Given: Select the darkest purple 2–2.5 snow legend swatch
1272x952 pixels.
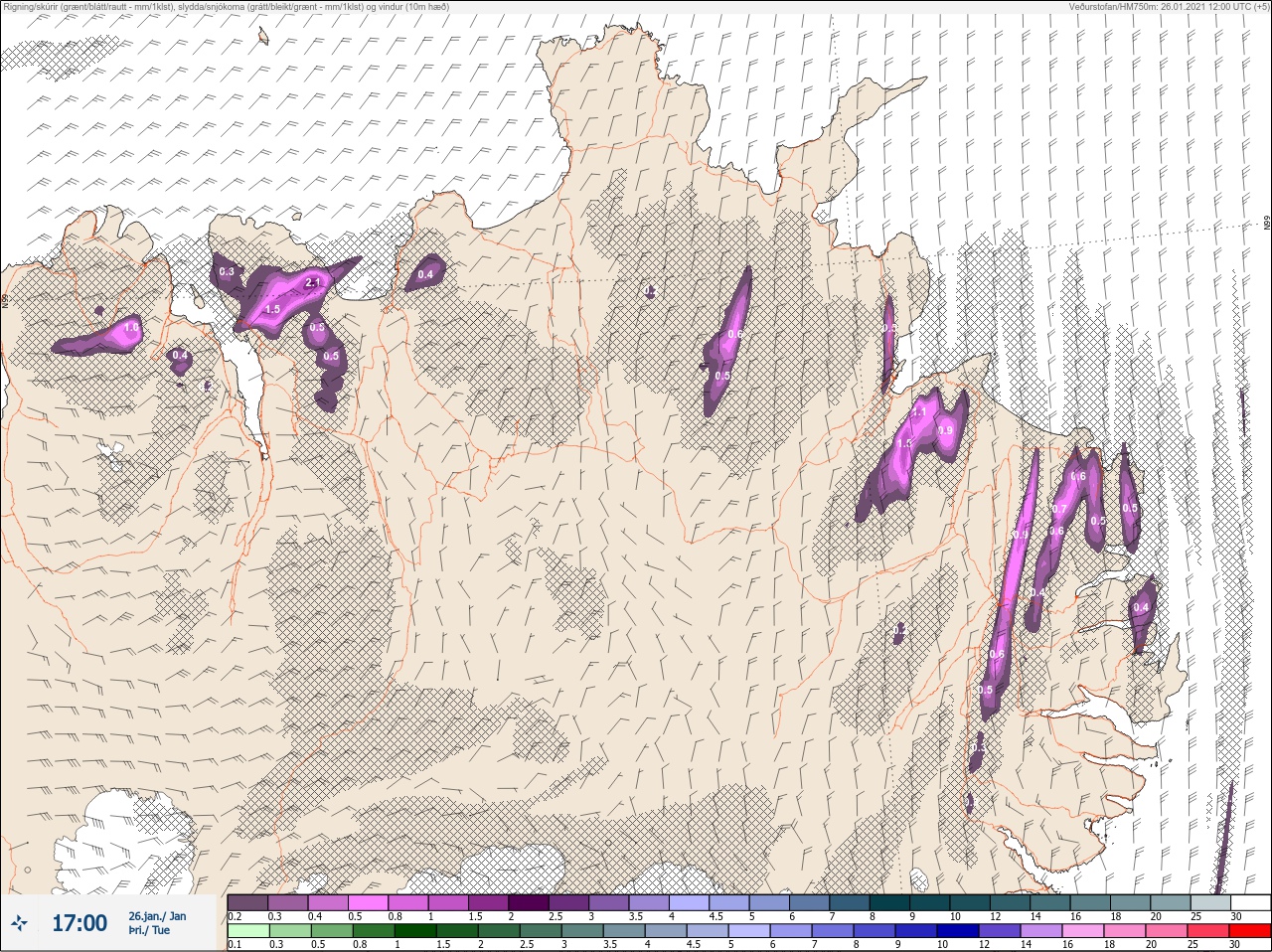Looking at the screenshot, I should pos(530,902).
